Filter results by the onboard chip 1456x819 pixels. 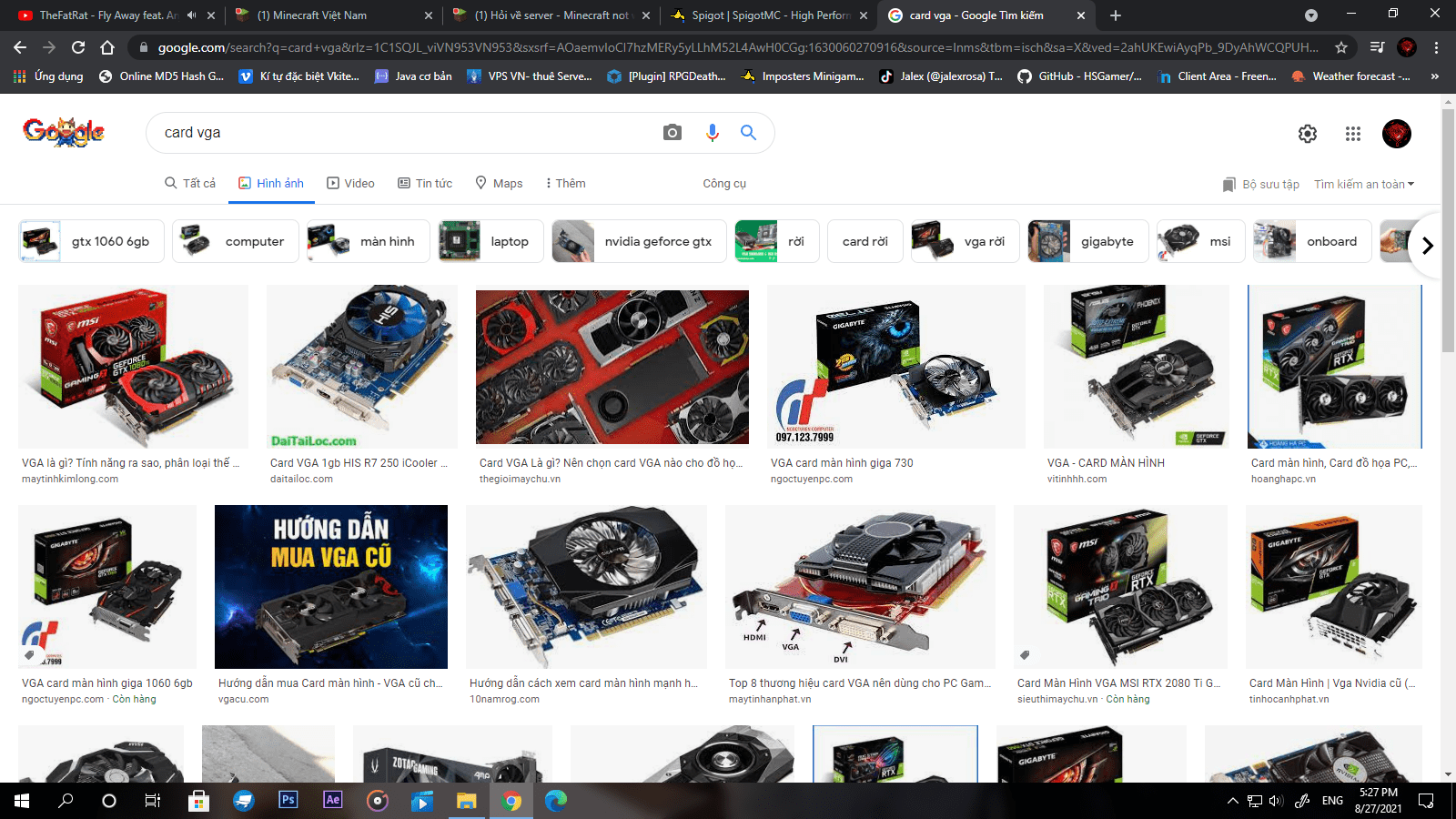1311,241
